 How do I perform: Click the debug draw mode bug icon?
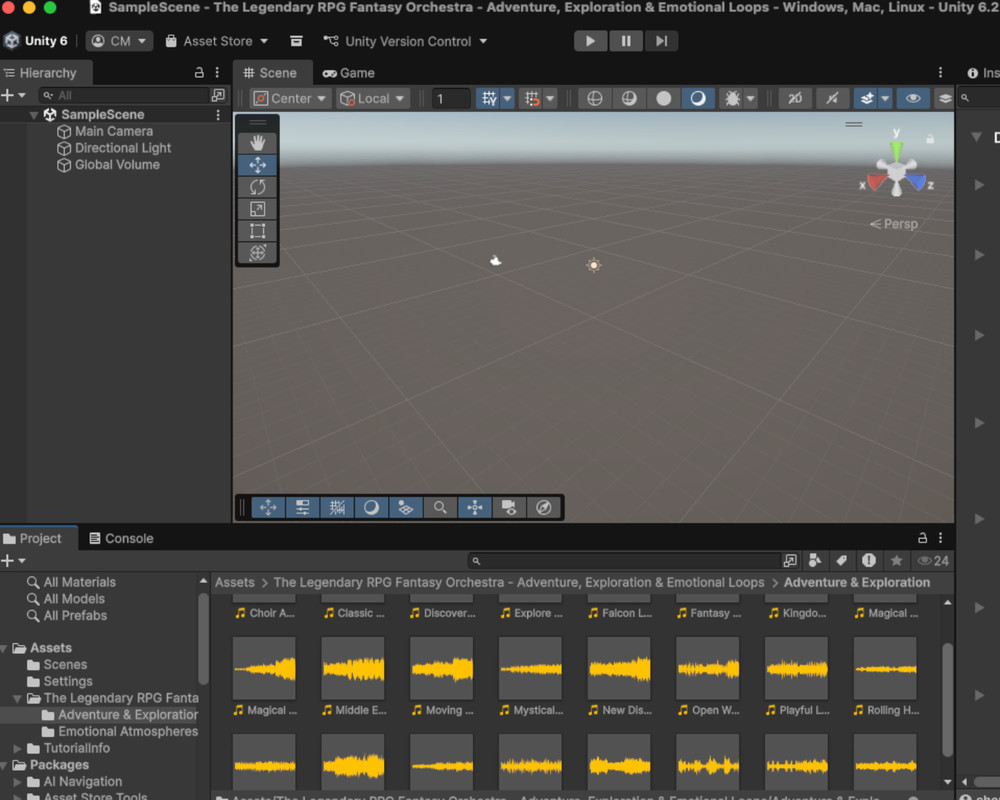732,98
